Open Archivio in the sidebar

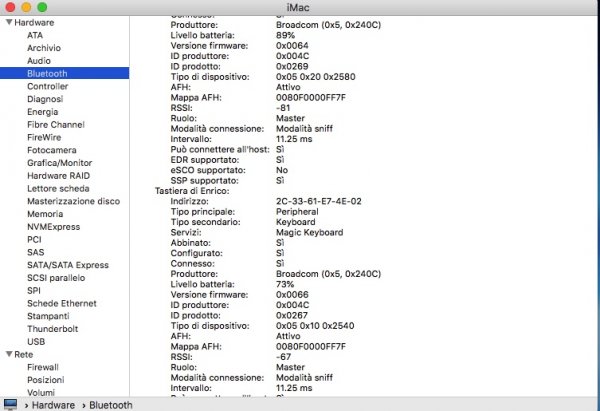44,48
